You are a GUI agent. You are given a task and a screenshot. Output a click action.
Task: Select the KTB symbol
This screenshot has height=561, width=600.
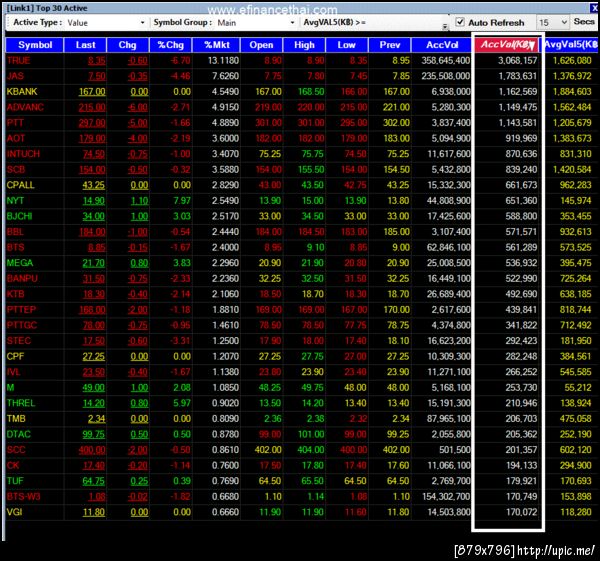coord(15,294)
